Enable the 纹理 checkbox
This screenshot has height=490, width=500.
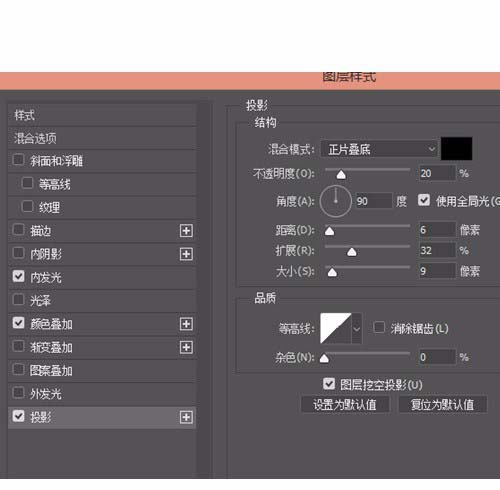click(x=27, y=206)
